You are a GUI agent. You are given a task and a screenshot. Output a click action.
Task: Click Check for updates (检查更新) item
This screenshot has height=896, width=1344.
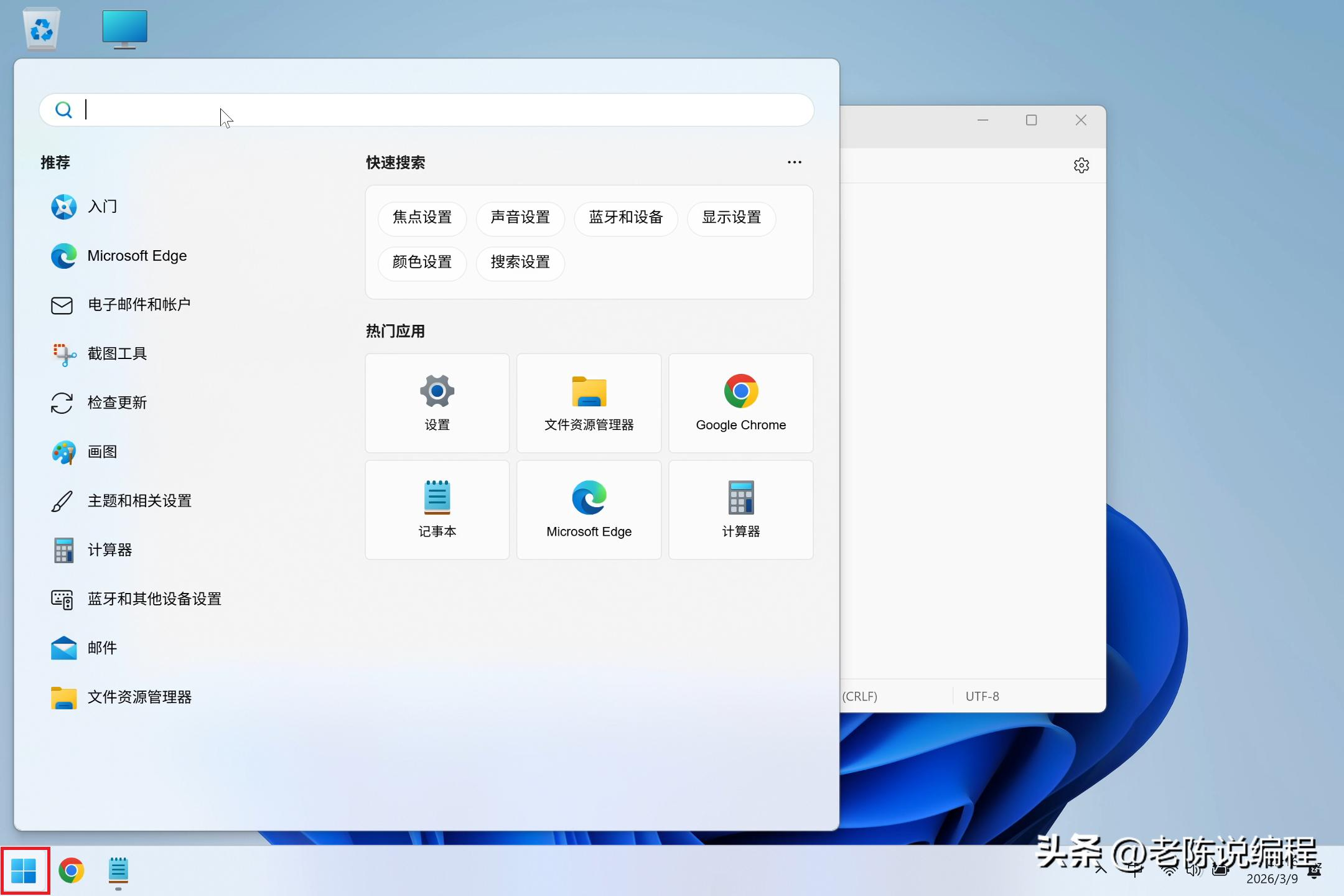[117, 403]
